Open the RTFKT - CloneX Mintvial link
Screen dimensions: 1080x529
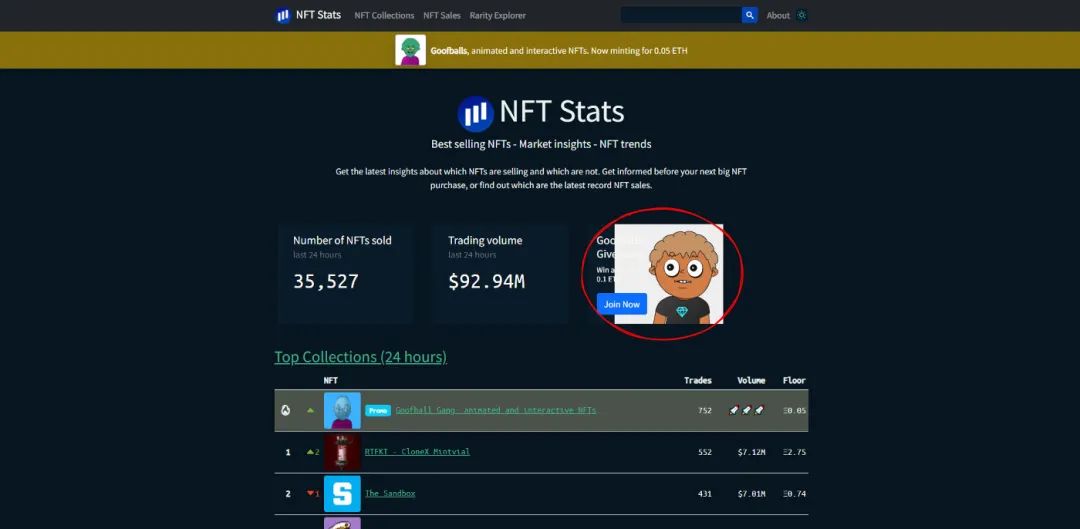417,452
